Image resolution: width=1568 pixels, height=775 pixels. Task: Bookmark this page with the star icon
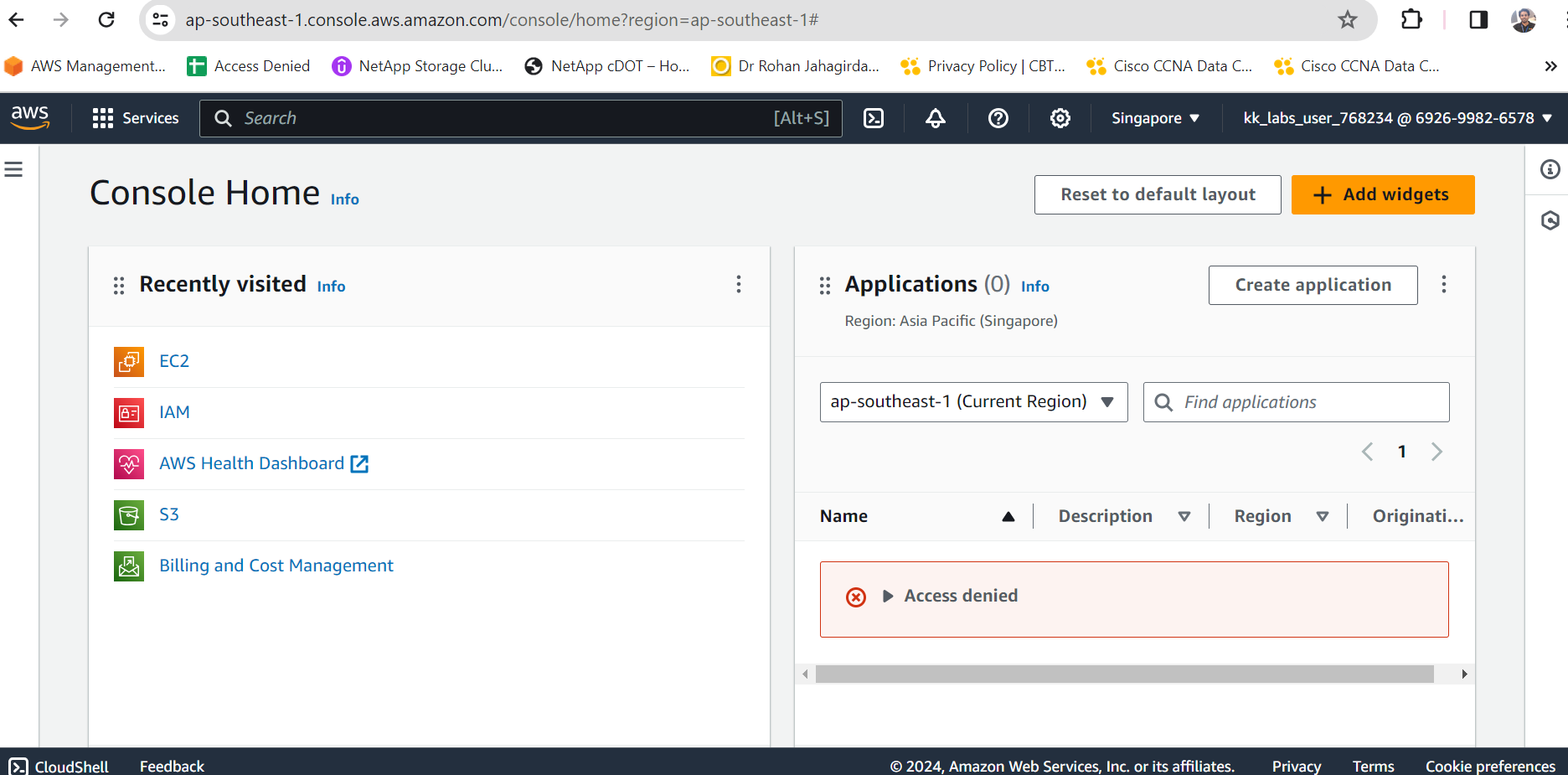[x=1347, y=20]
